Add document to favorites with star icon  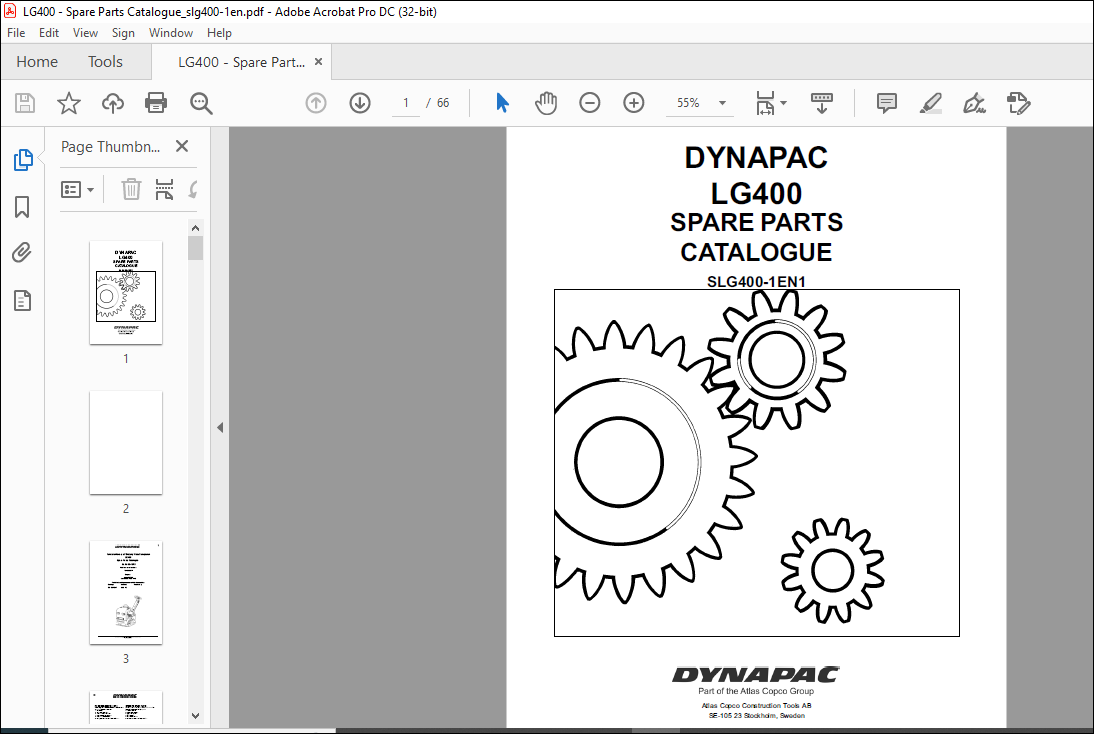(x=68, y=103)
